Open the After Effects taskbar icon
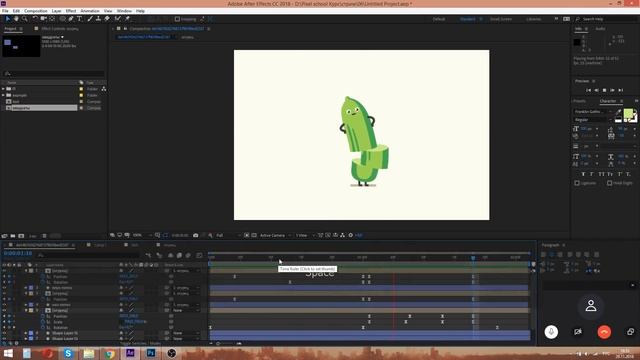The image size is (640, 360). [x=130, y=353]
